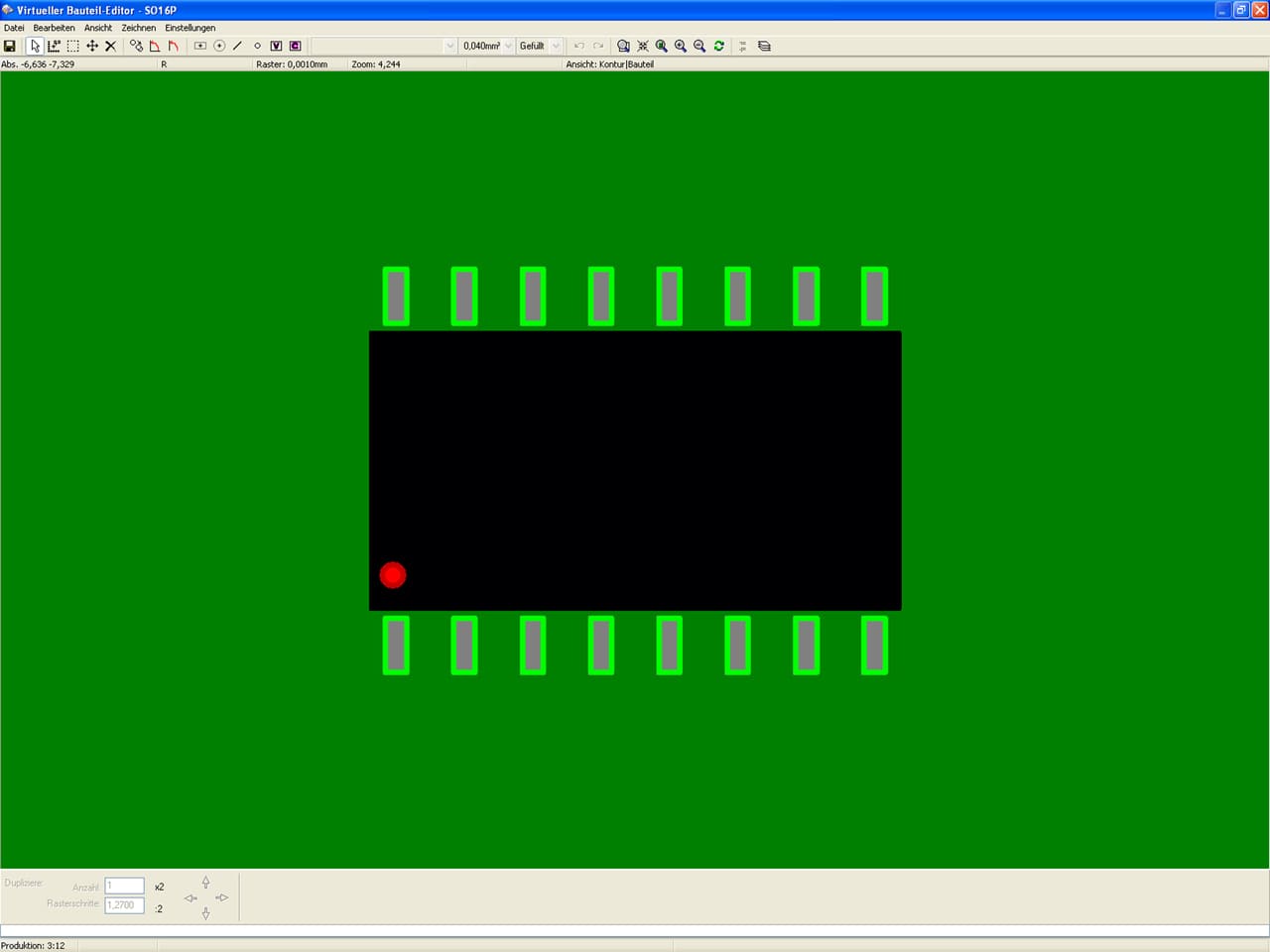Image resolution: width=1270 pixels, height=952 pixels.
Task: Click the Save disk icon
Action: click(10, 46)
